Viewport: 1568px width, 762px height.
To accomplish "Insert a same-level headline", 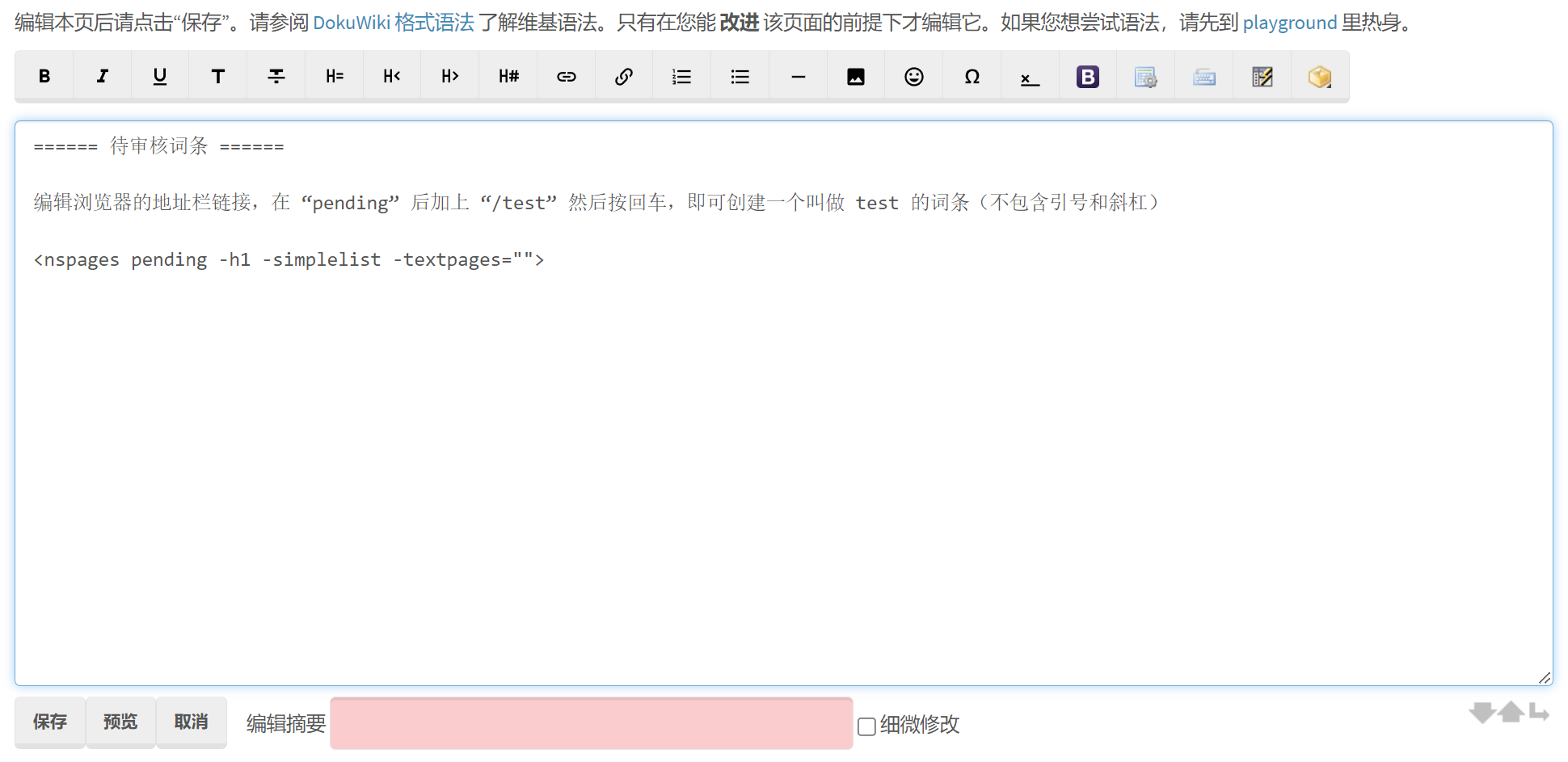I will coord(335,76).
